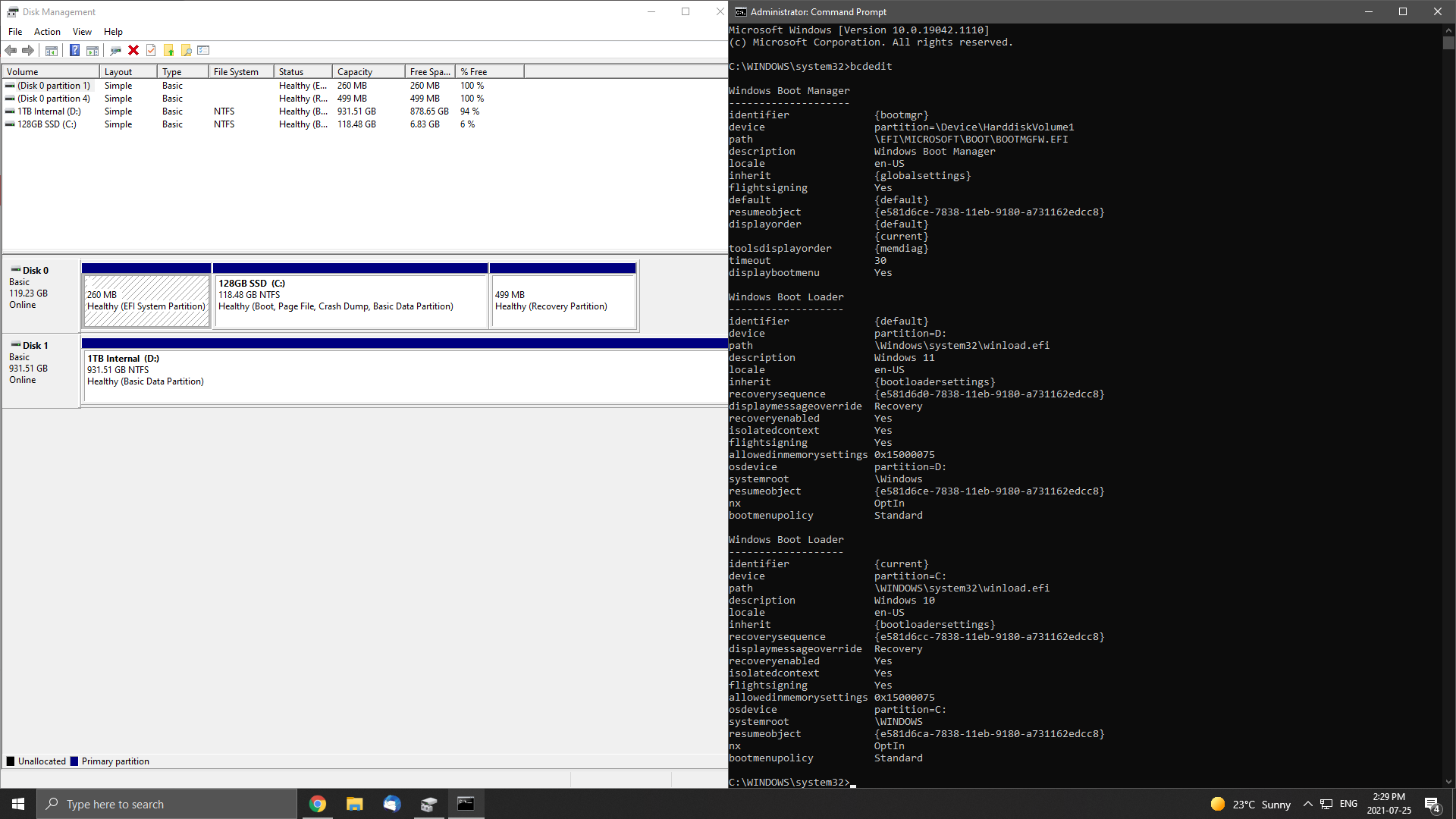Open the View menu
Image resolution: width=1456 pixels, height=819 pixels.
(x=82, y=32)
